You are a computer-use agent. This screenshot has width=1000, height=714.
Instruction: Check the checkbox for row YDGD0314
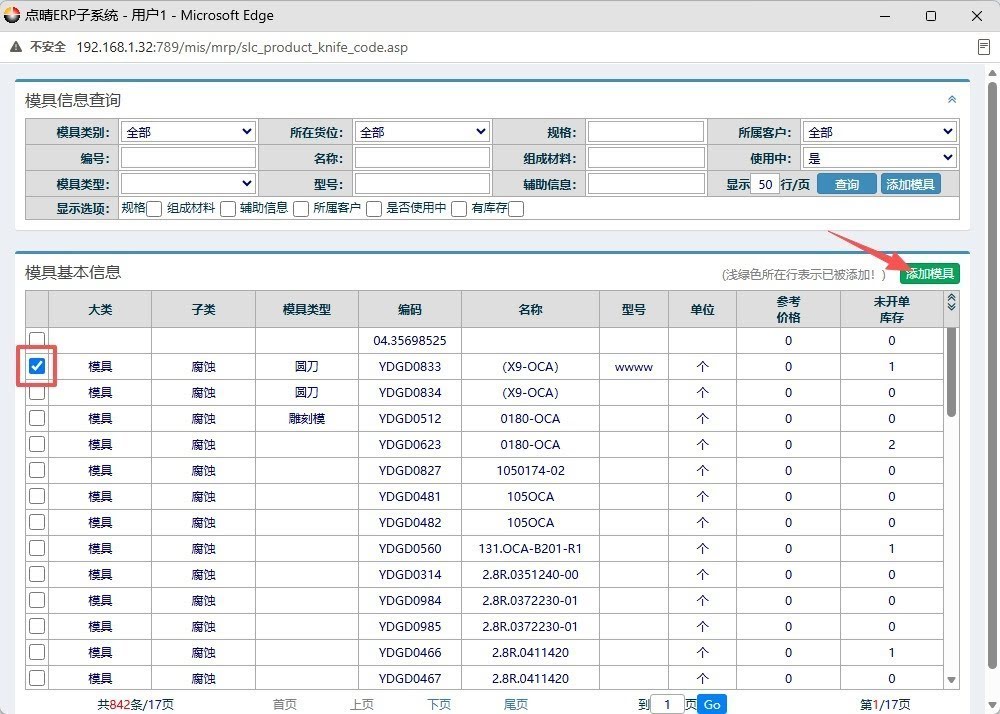(37, 574)
